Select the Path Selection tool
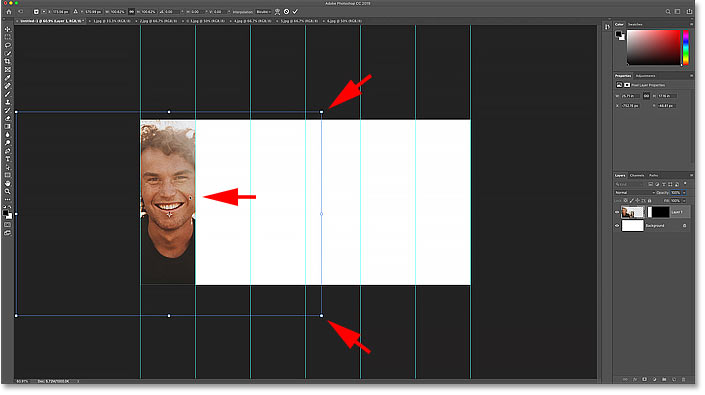 coord(8,167)
